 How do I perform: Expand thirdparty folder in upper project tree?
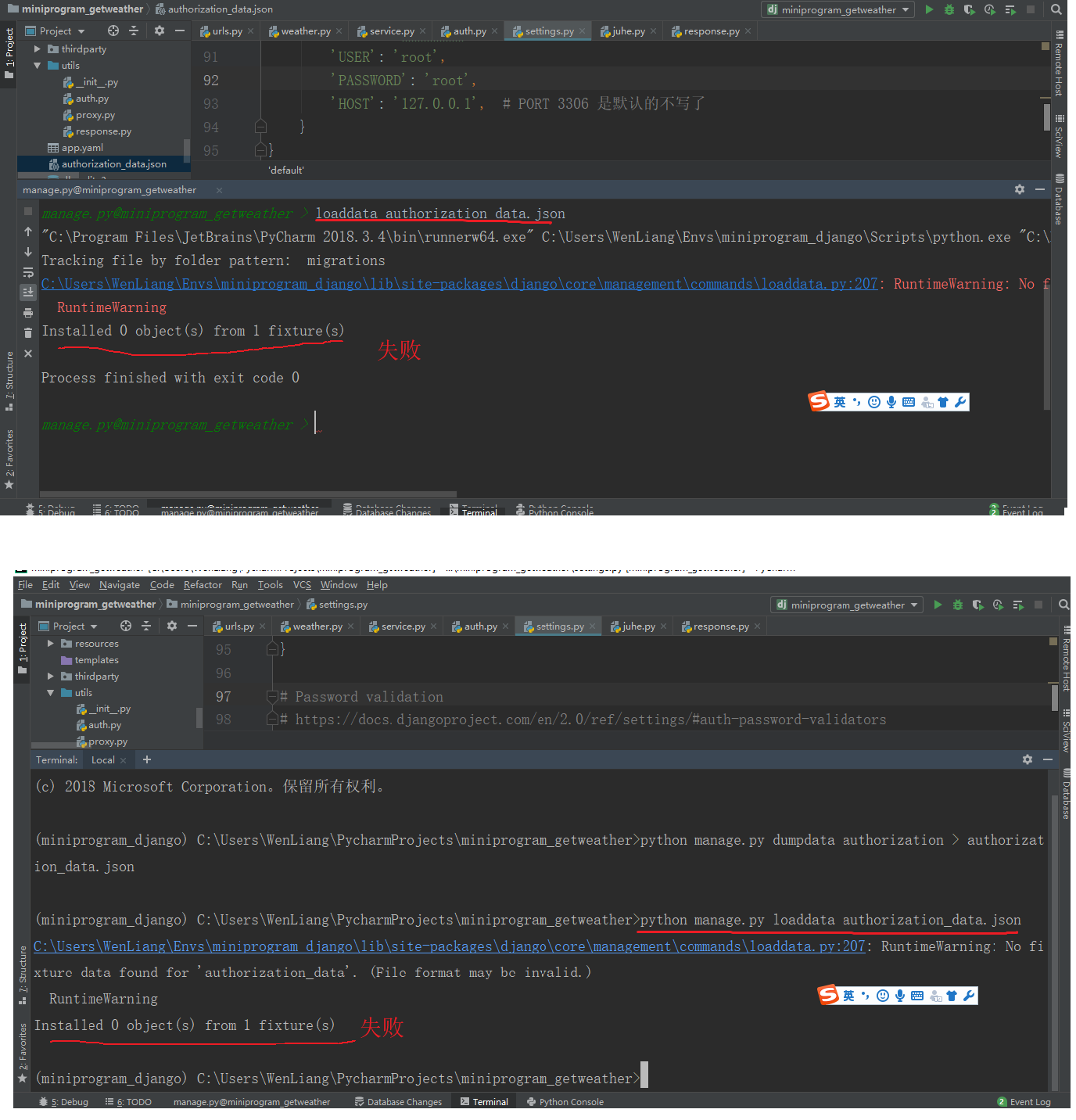pos(37,48)
